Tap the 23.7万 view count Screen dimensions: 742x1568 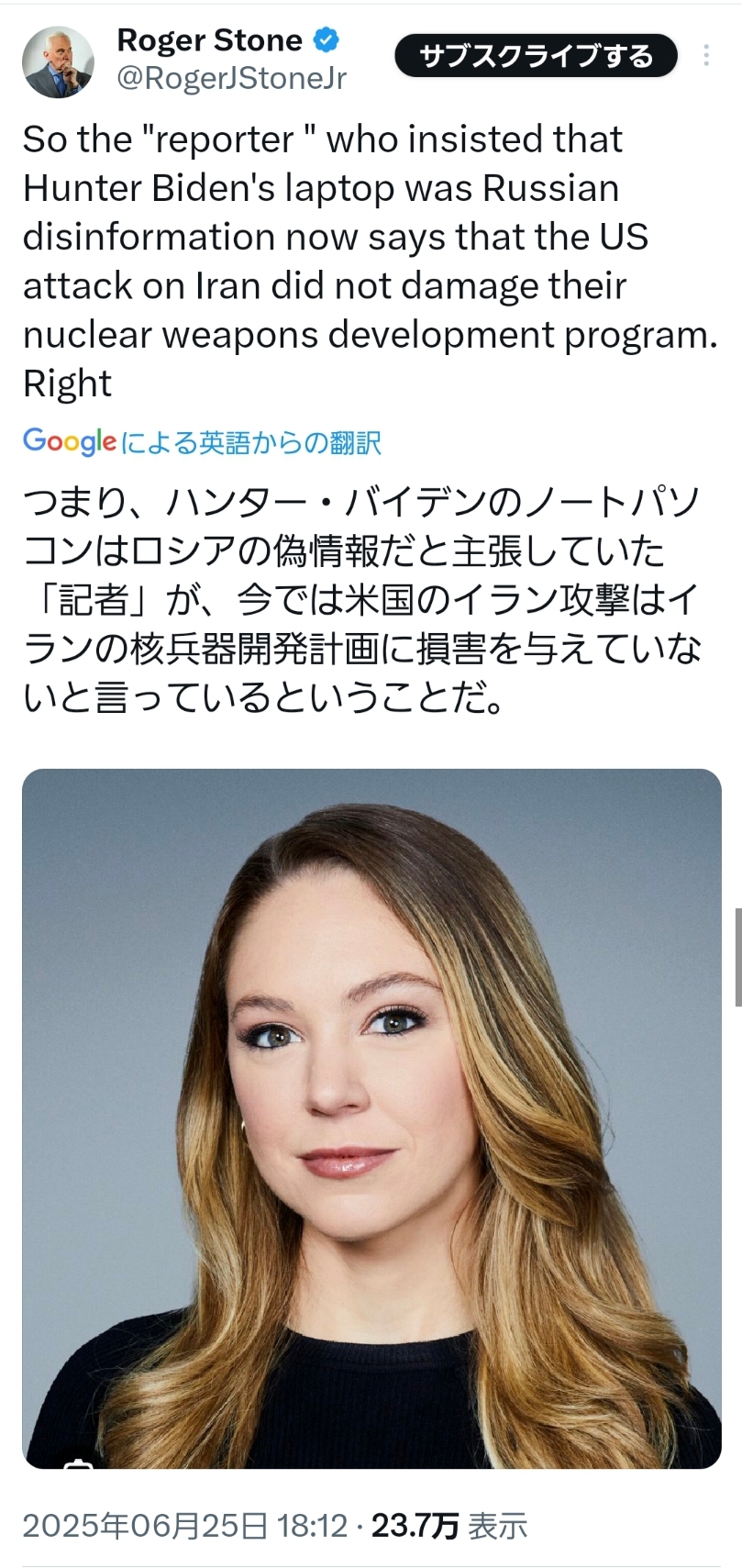(415, 1526)
